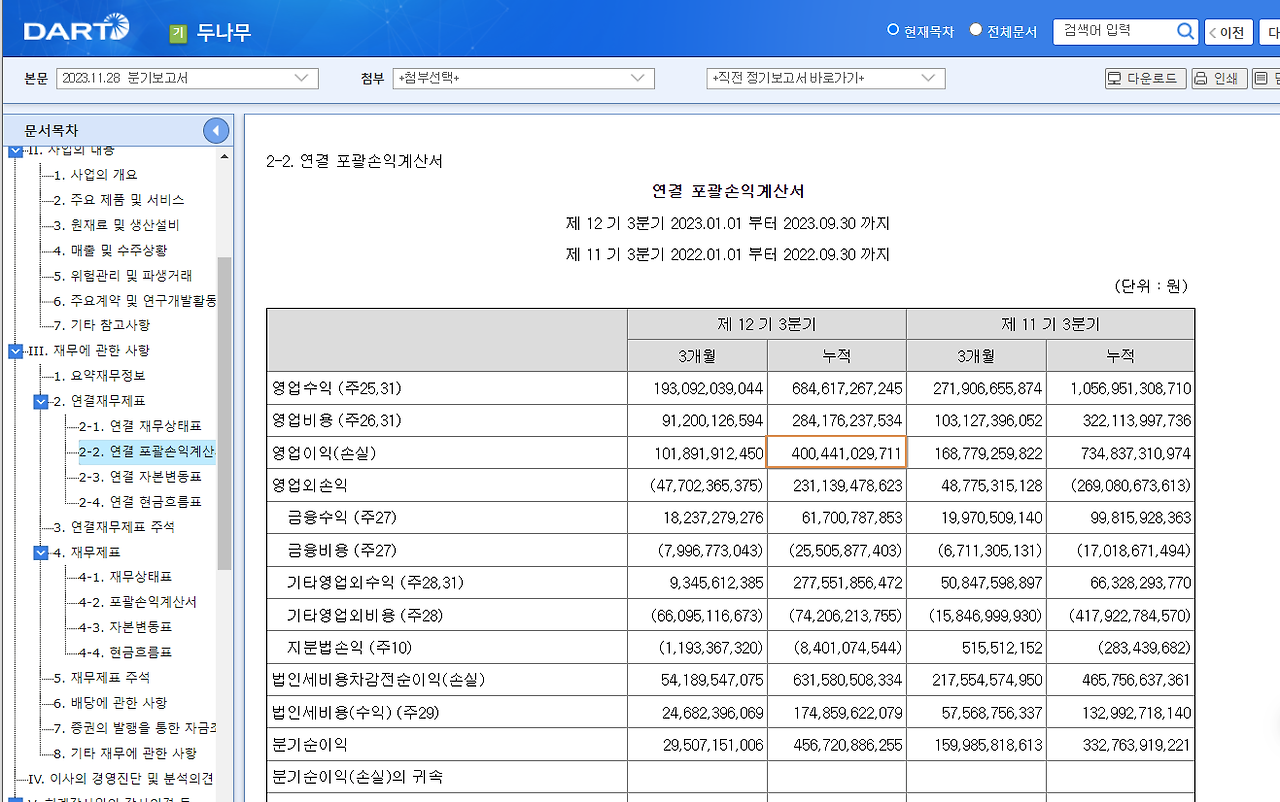Click the value 734,837,310,974

(1136, 453)
